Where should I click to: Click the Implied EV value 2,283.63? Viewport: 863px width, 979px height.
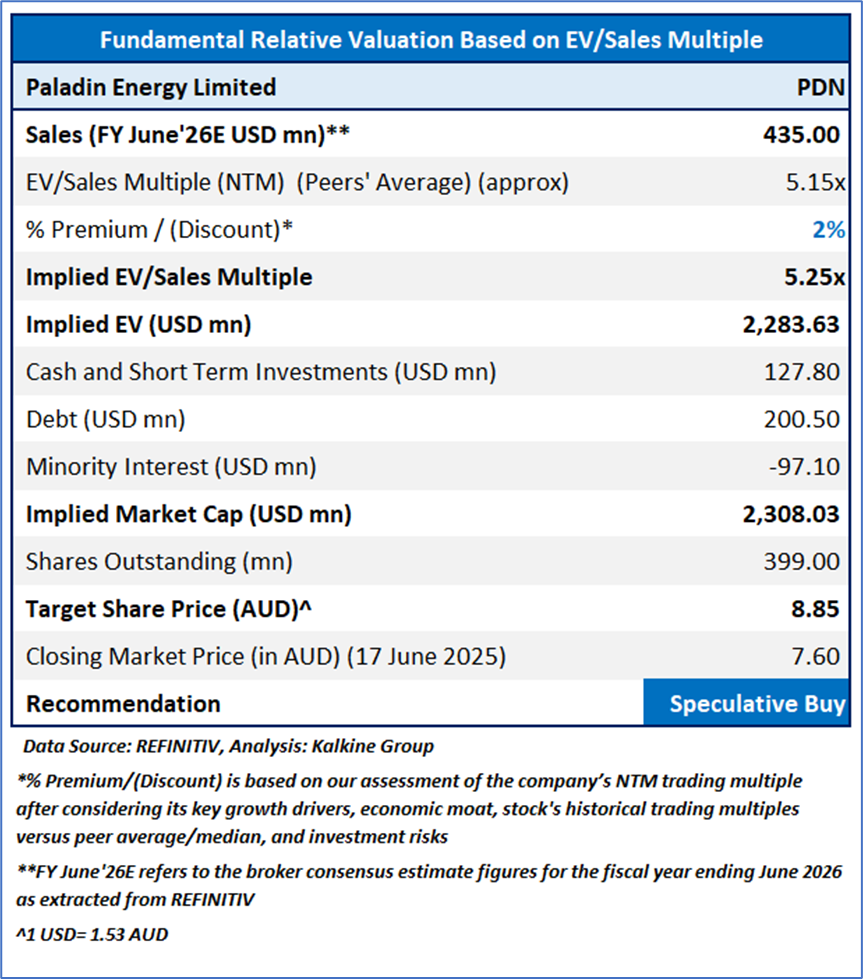click(790, 325)
